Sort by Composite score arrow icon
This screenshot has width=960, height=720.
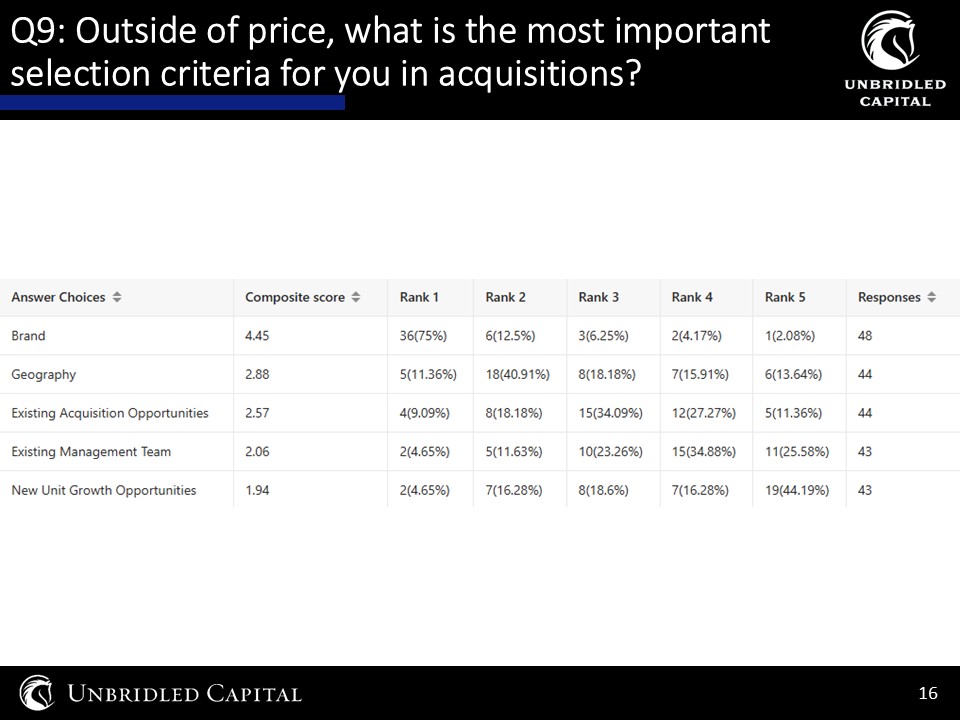(356, 297)
